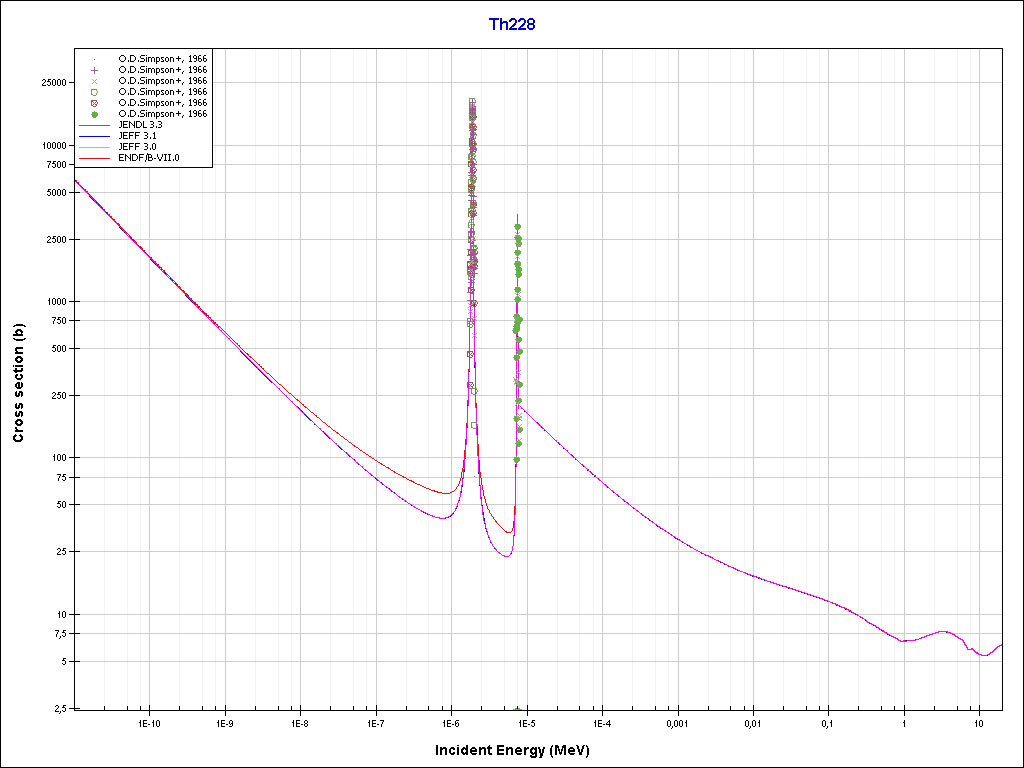Select the ENDF/B-VII.0 legend label
The height and width of the screenshot is (768, 1024).
(148, 158)
